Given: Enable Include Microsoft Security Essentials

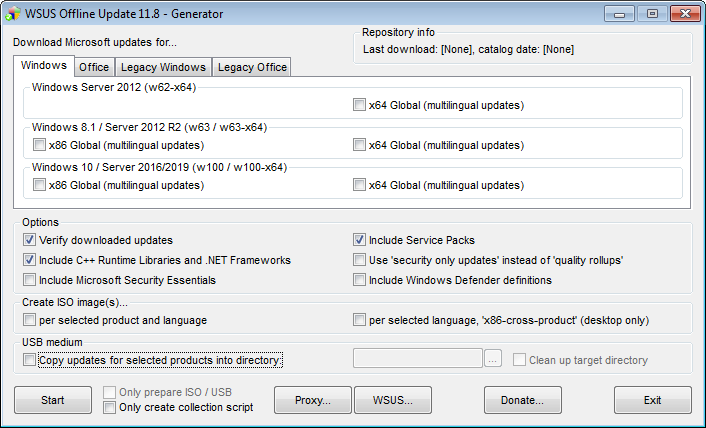Looking at the screenshot, I should pos(29,280).
